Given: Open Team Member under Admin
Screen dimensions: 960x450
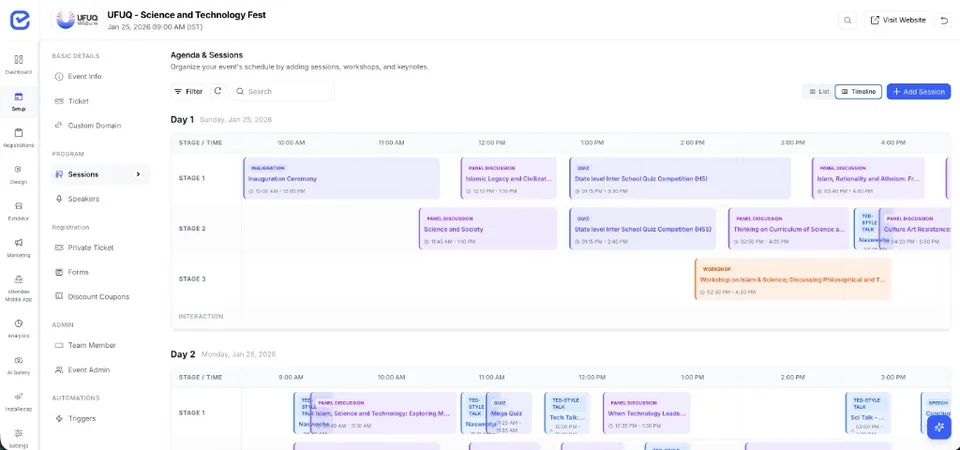Looking at the screenshot, I should pyautogui.click(x=92, y=345).
